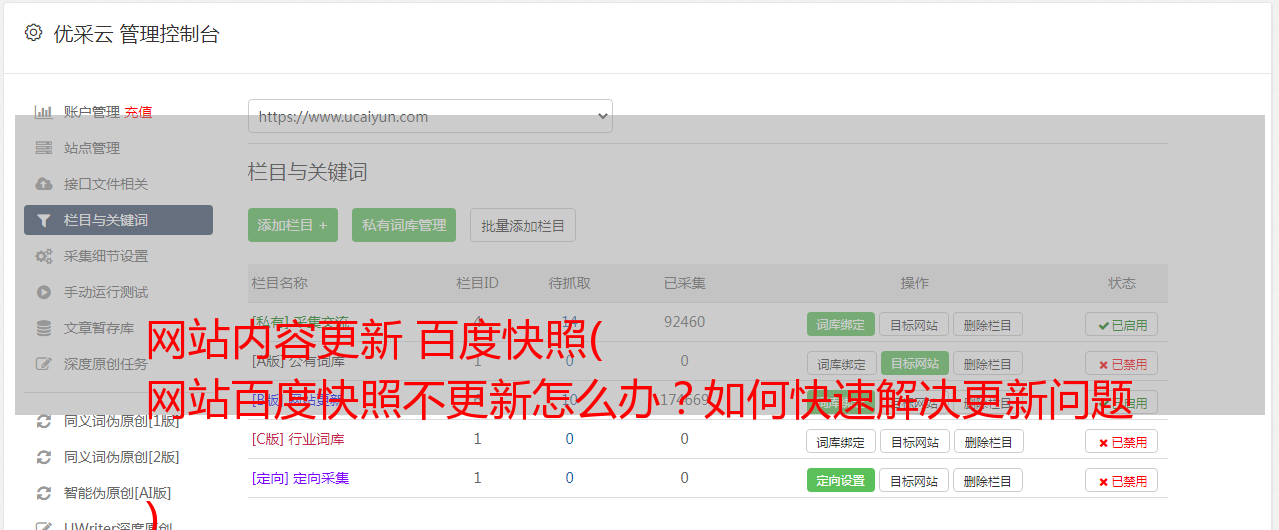Click the filter icon beside 栏目与关键词

pos(44,220)
